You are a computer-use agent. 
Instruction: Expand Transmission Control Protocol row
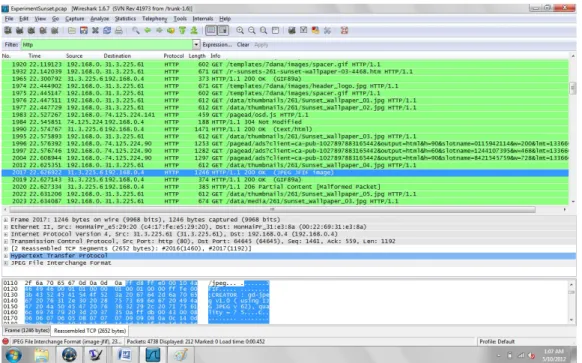pyautogui.click(x=6, y=241)
